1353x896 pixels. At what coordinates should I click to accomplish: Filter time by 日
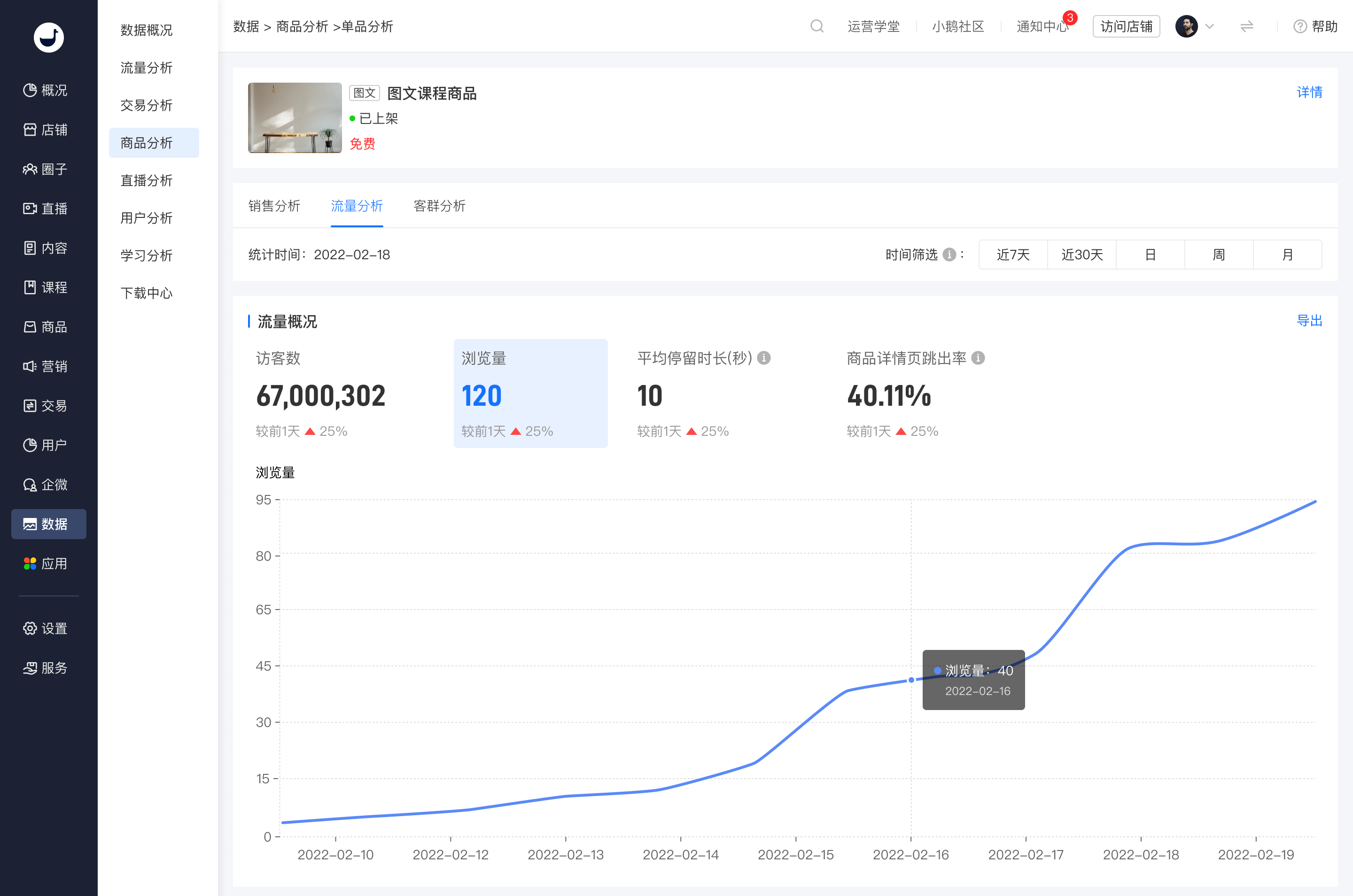coord(1150,254)
